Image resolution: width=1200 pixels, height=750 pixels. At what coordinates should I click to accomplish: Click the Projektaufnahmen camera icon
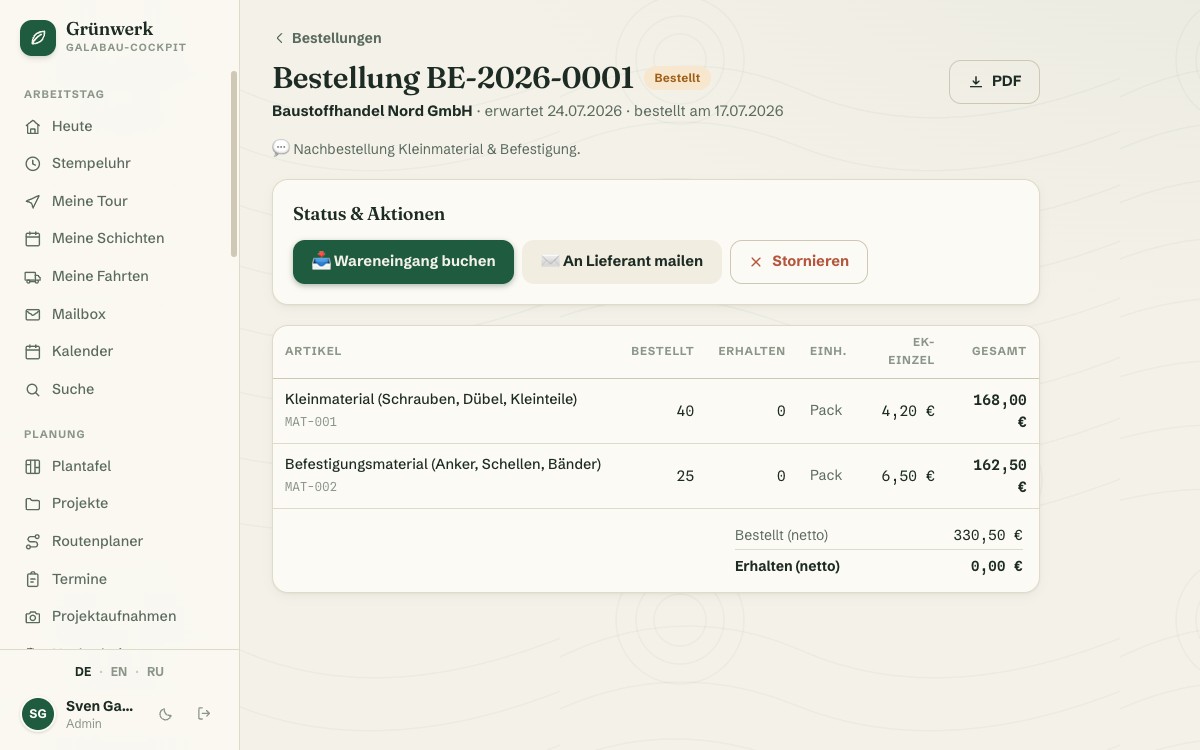tap(33, 617)
